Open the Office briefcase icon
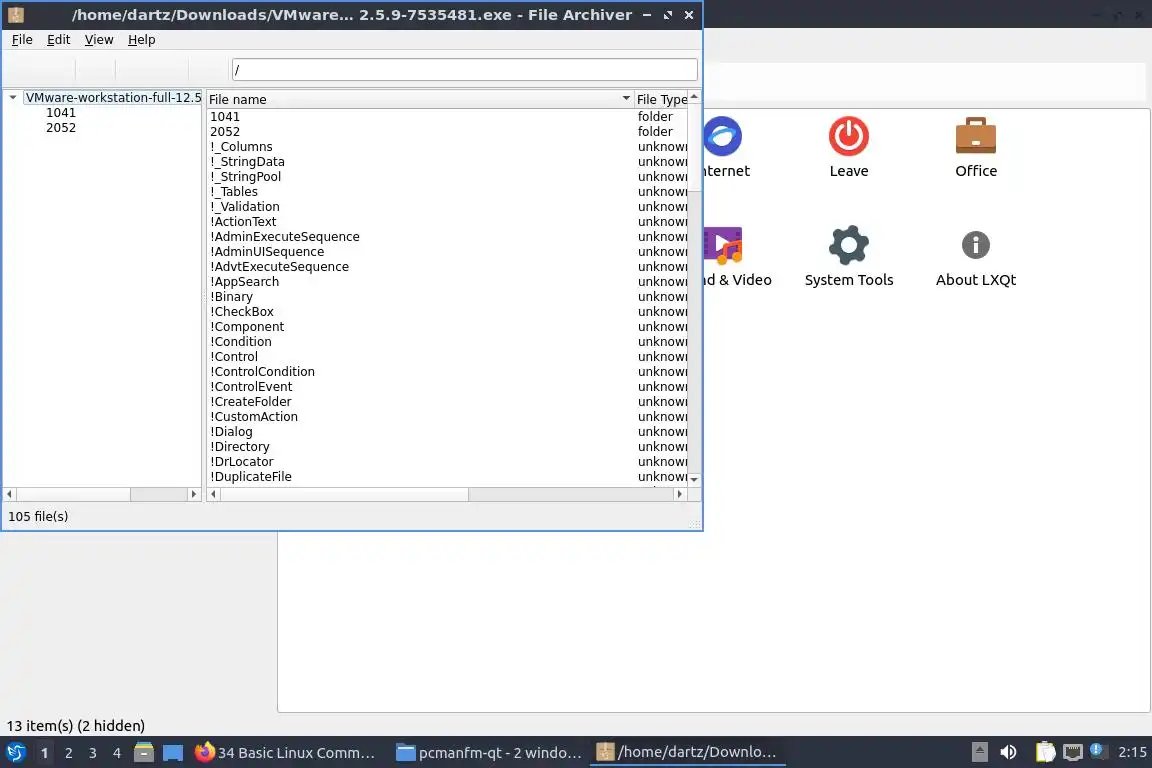The height and width of the screenshot is (768, 1152). (x=976, y=137)
